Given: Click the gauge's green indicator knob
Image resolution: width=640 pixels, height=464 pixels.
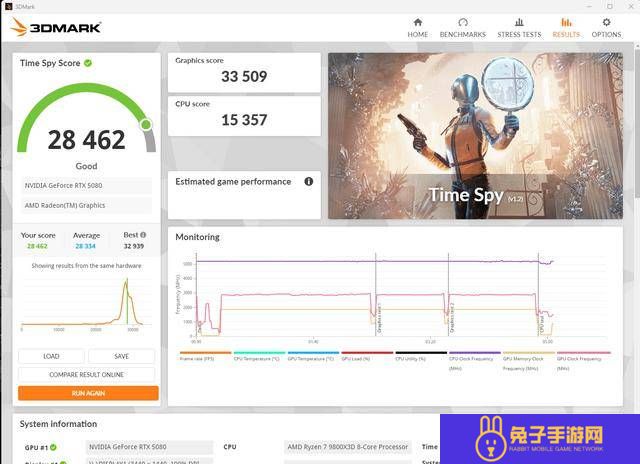Looking at the screenshot, I should (x=146, y=124).
